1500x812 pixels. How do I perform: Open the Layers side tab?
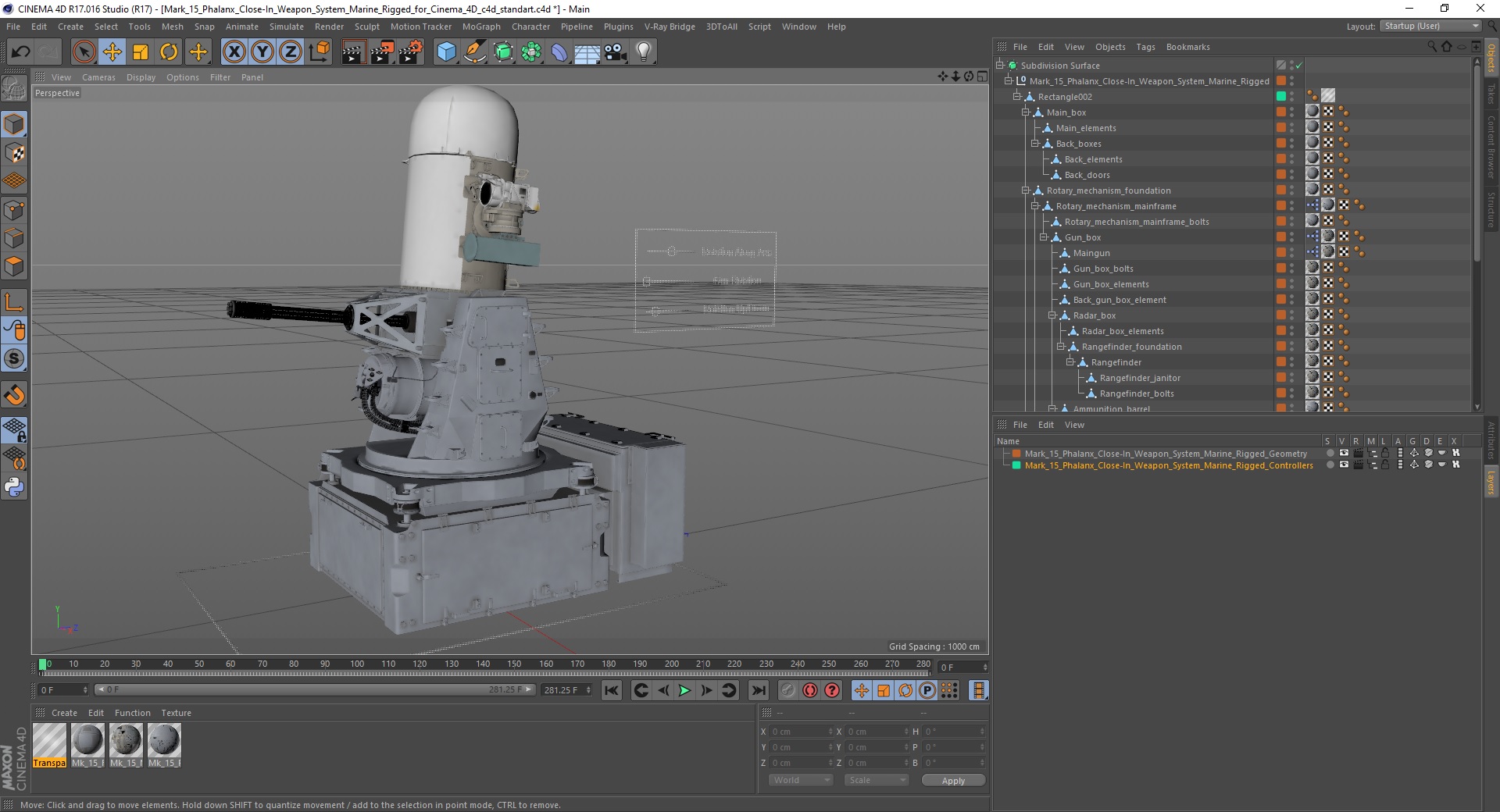1491,482
